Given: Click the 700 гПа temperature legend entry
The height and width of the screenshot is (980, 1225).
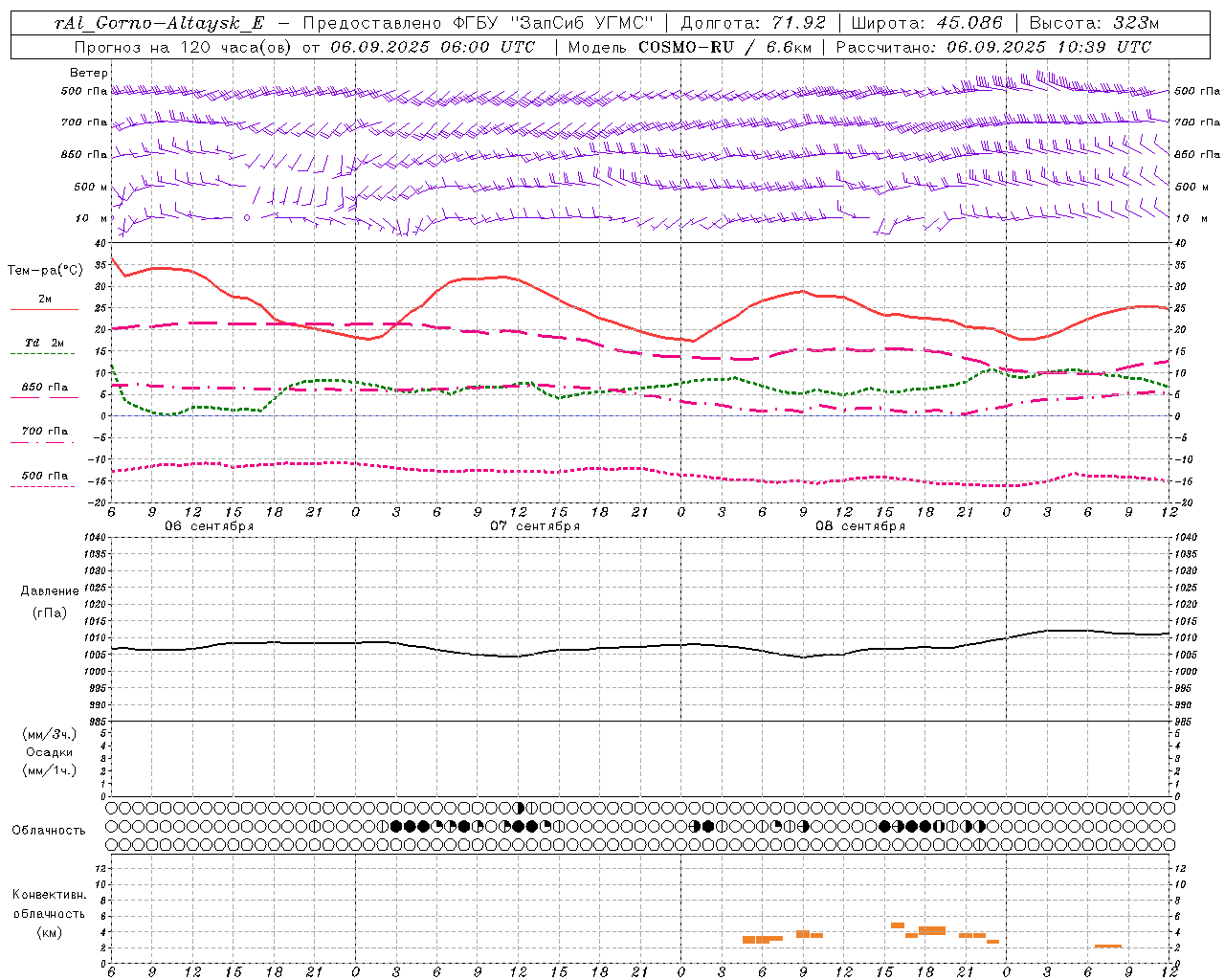Looking at the screenshot, I should (x=44, y=432).
